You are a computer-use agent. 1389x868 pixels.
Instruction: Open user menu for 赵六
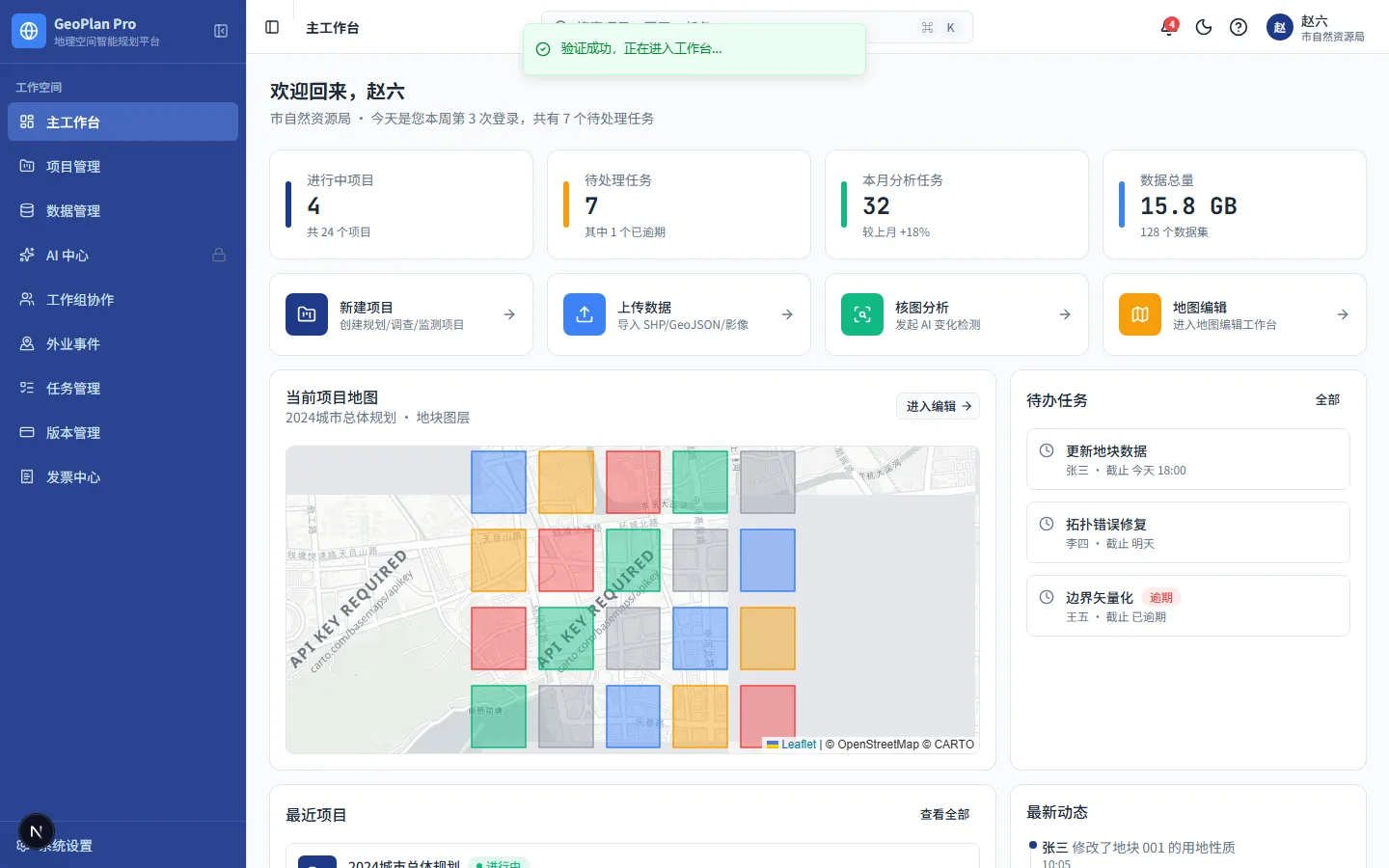click(x=1316, y=27)
